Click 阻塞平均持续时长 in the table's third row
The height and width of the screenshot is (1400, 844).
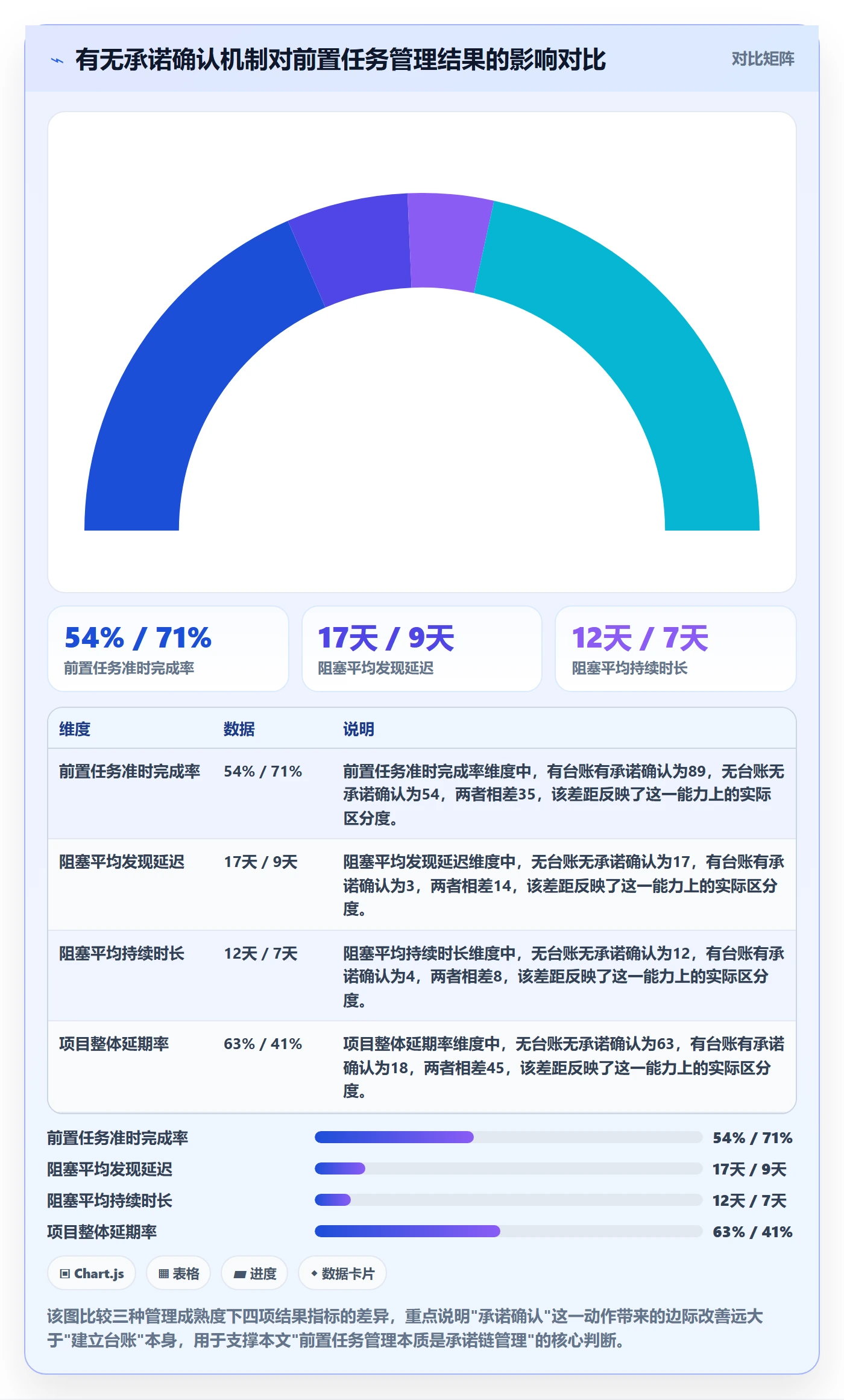(x=122, y=953)
